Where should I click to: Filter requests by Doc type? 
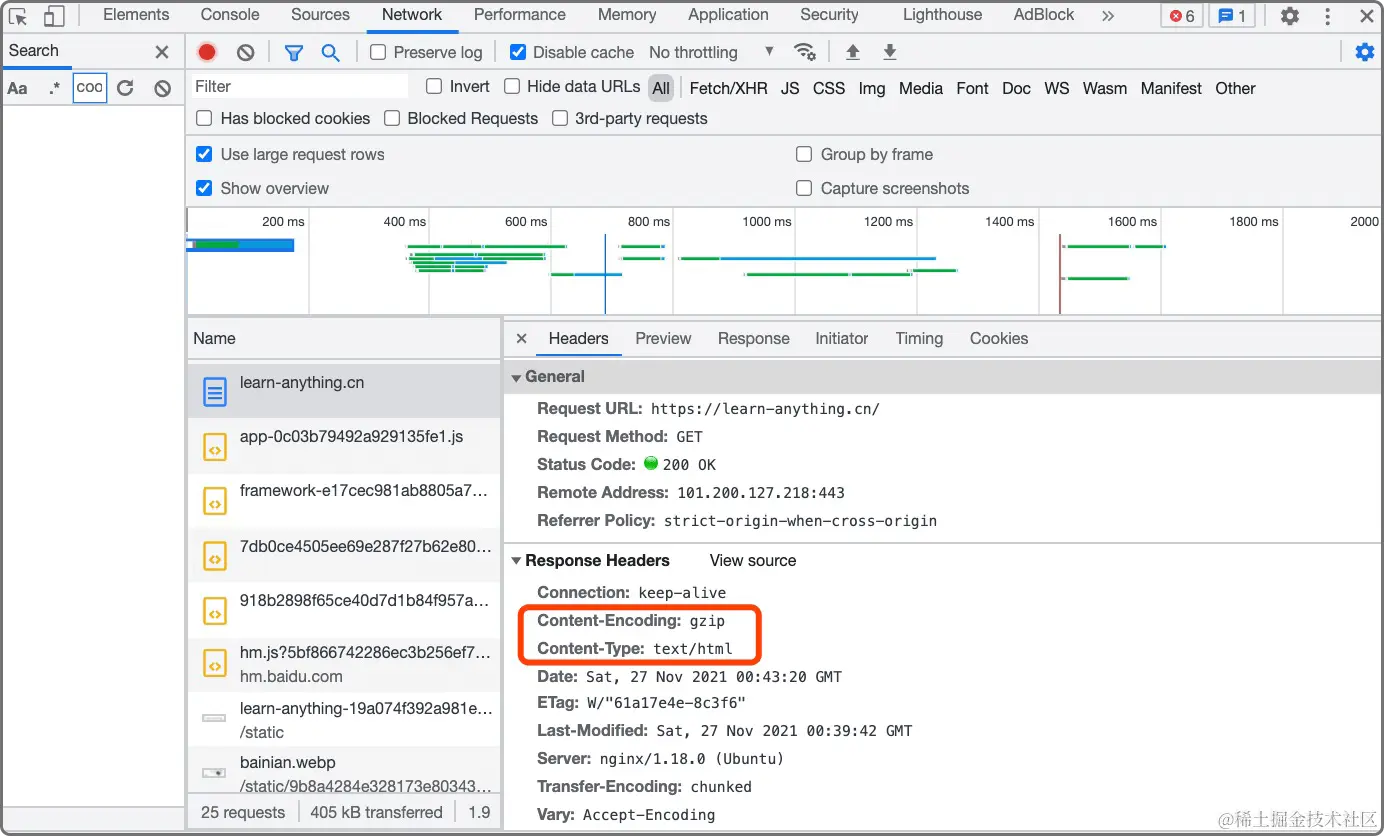point(1016,88)
